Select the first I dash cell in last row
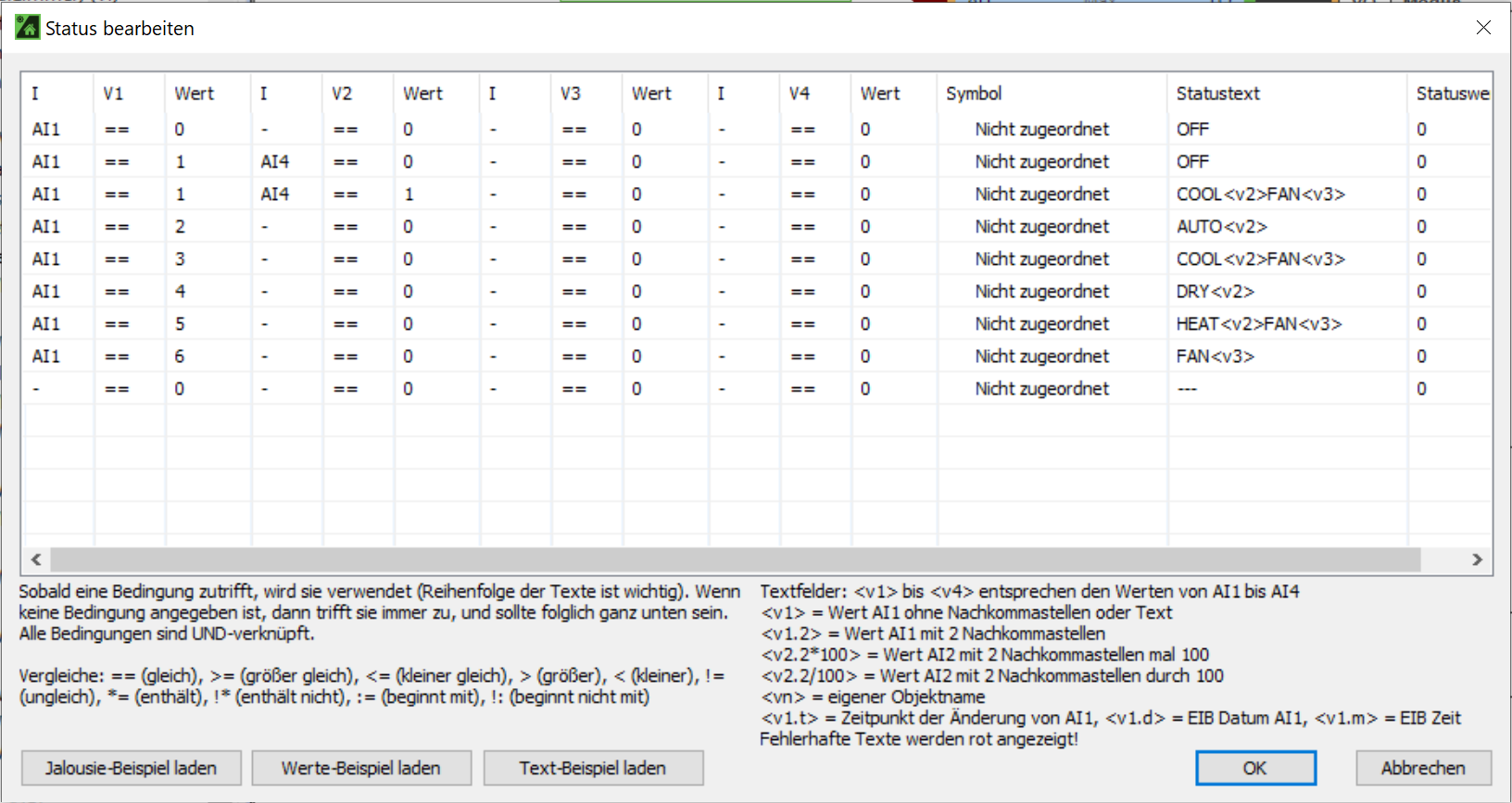The image size is (1512, 803). point(36,389)
